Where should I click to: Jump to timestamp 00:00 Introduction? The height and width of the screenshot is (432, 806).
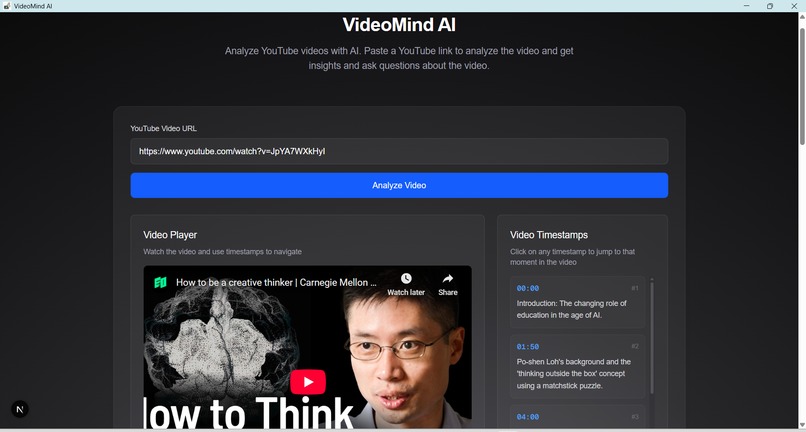[x=577, y=302]
